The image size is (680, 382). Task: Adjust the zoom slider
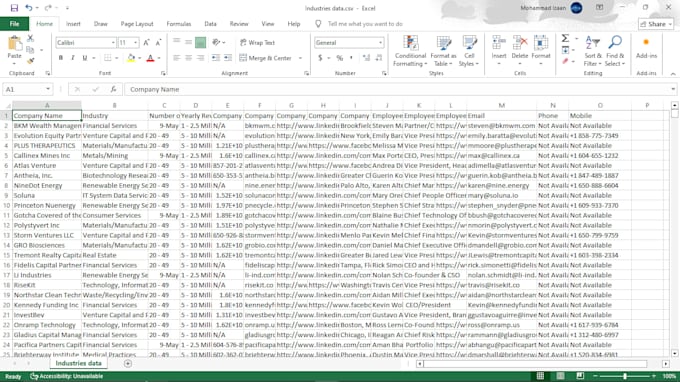point(625,376)
